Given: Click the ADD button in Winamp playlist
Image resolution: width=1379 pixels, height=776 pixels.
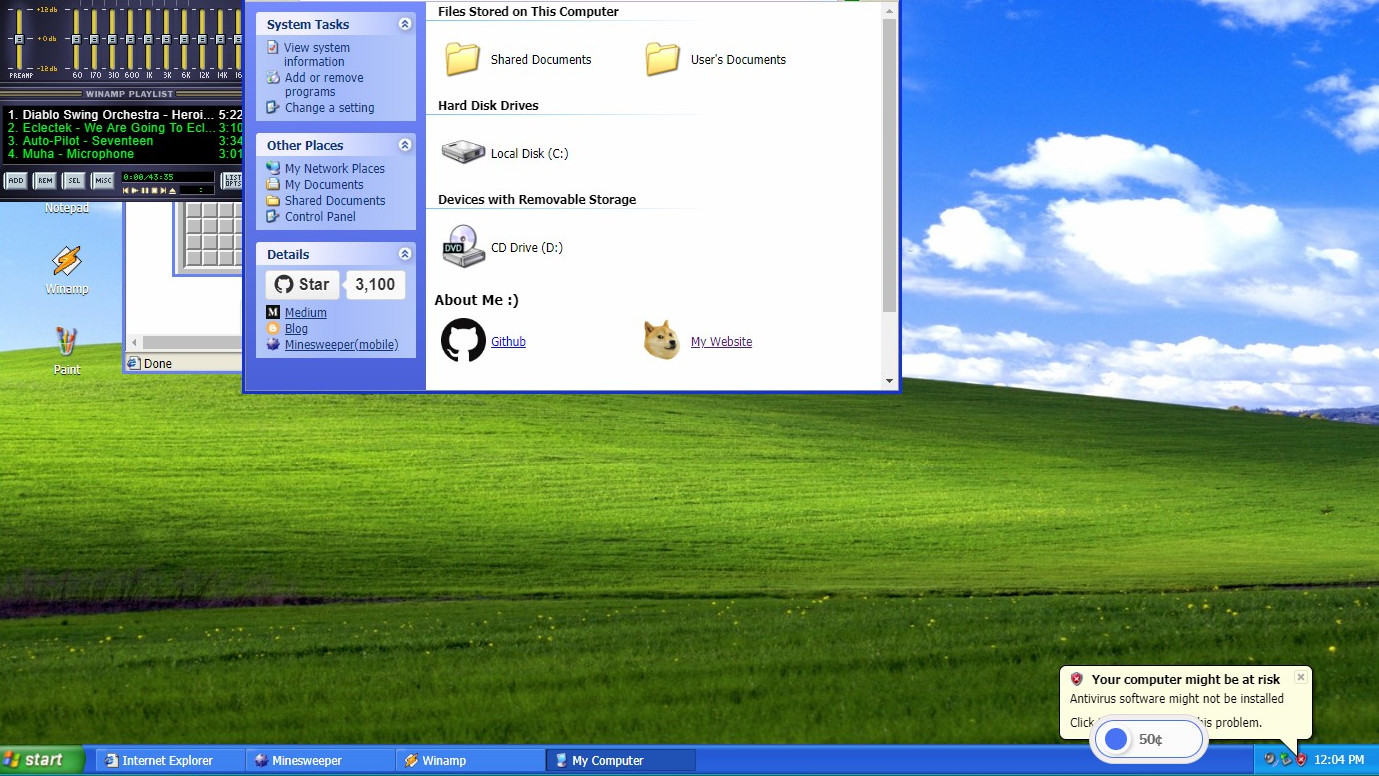Looking at the screenshot, I should (x=16, y=181).
